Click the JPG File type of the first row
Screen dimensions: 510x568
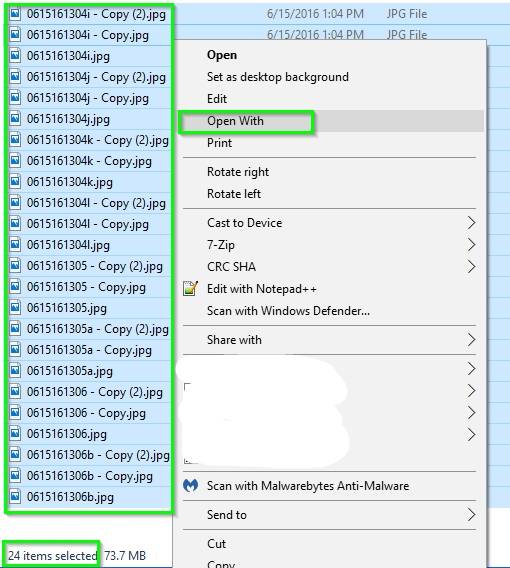[407, 14]
